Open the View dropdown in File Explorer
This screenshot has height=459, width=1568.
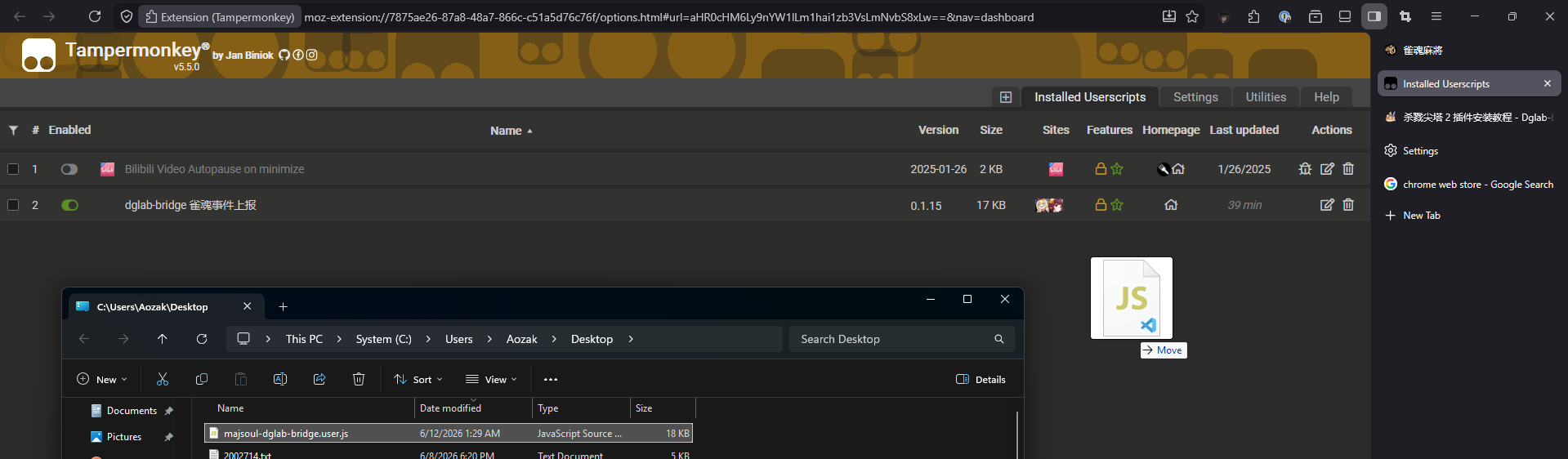coord(491,379)
